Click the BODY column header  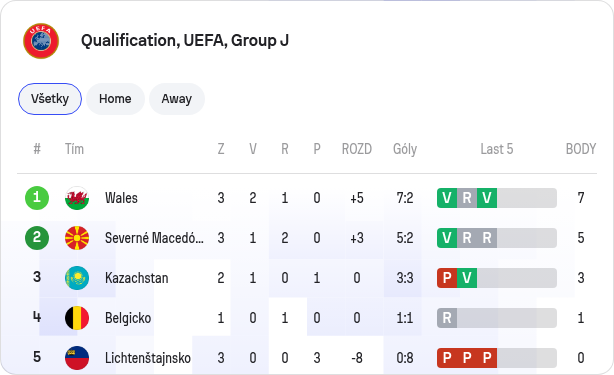(x=581, y=149)
